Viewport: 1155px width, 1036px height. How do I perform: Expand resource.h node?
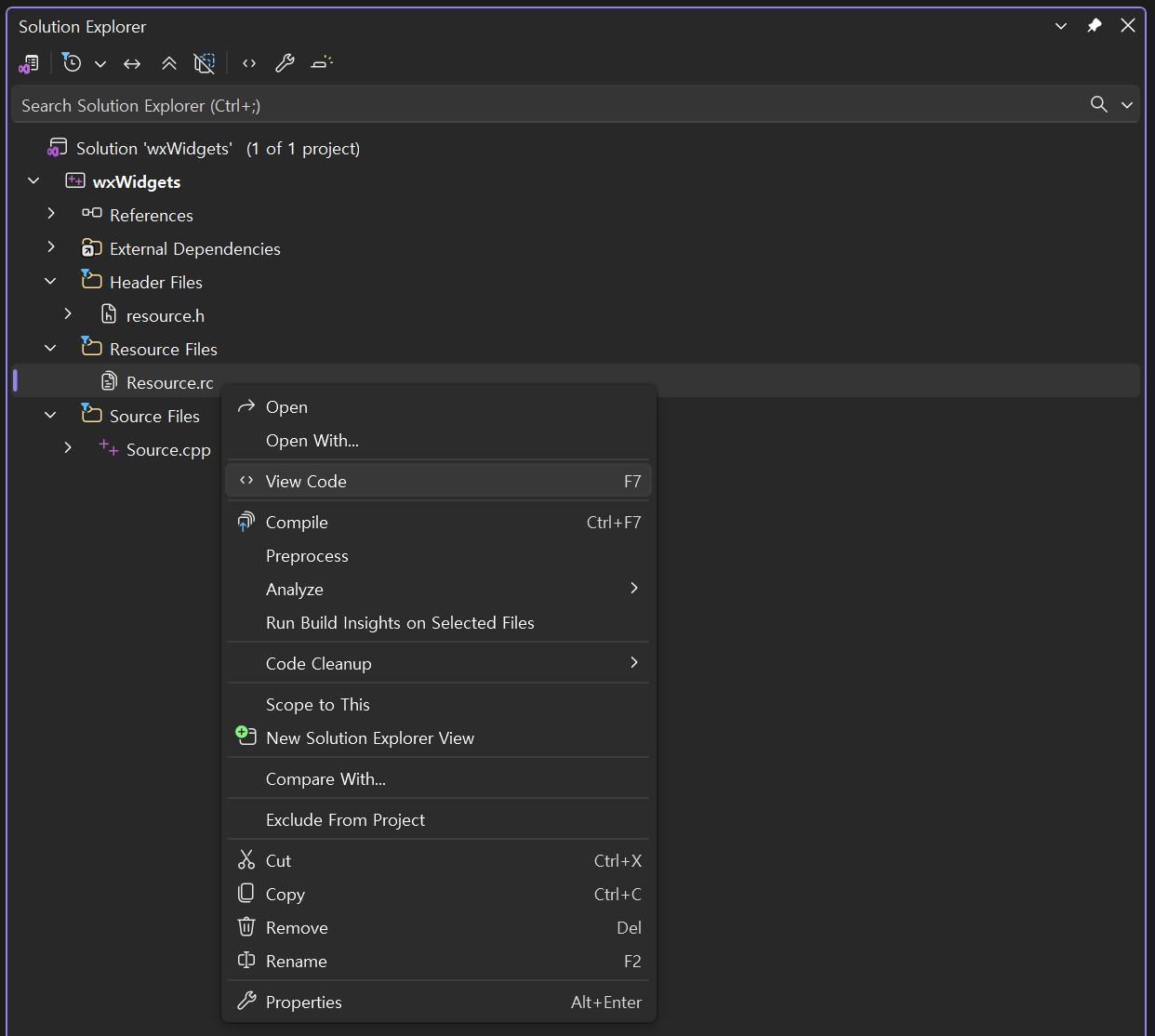[x=68, y=314]
